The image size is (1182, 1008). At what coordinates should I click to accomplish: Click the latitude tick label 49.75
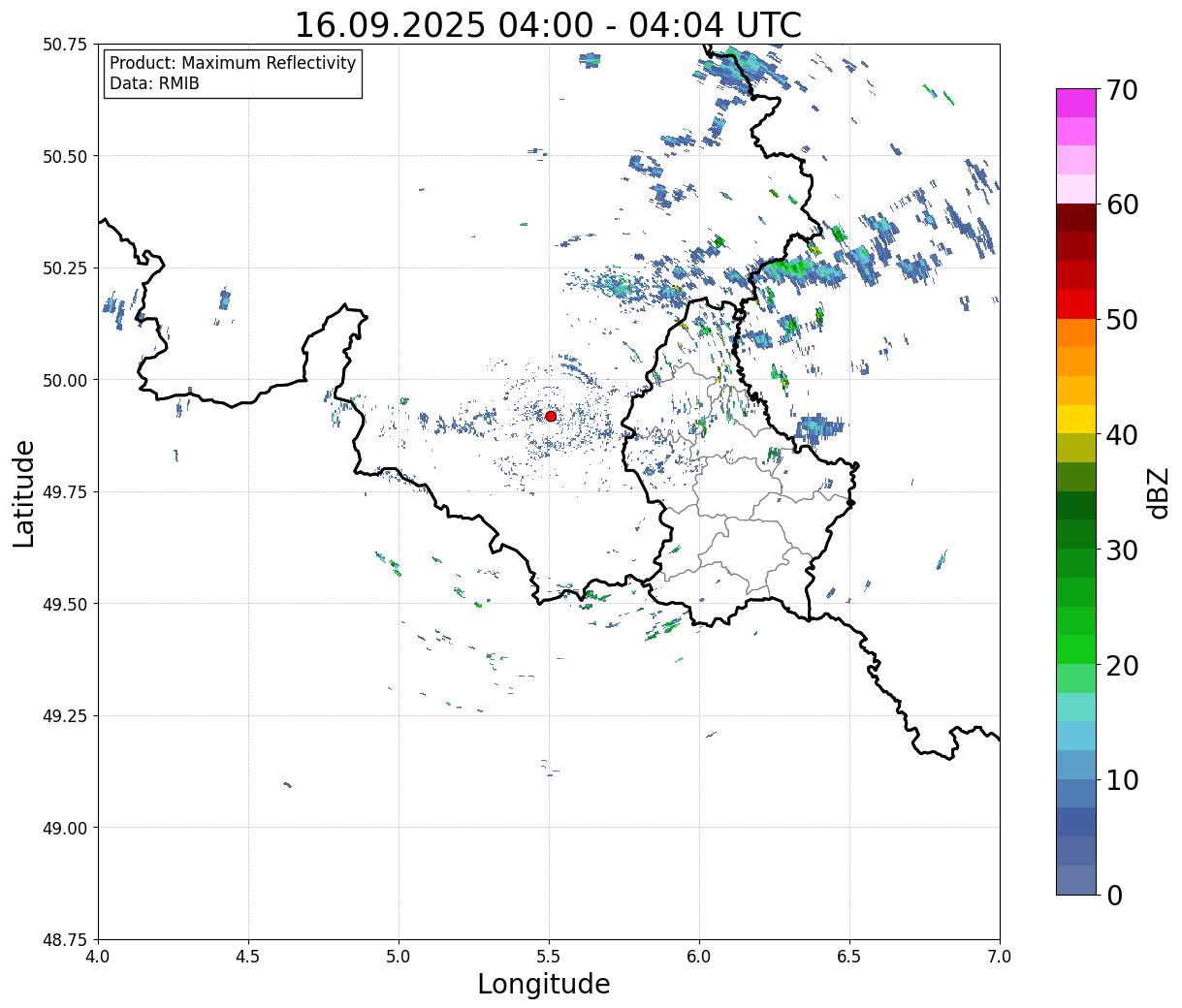click(x=65, y=492)
